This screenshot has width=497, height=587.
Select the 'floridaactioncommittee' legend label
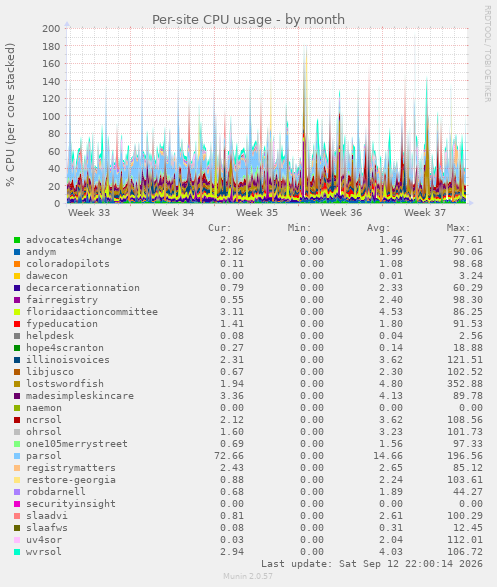[x=92, y=312]
